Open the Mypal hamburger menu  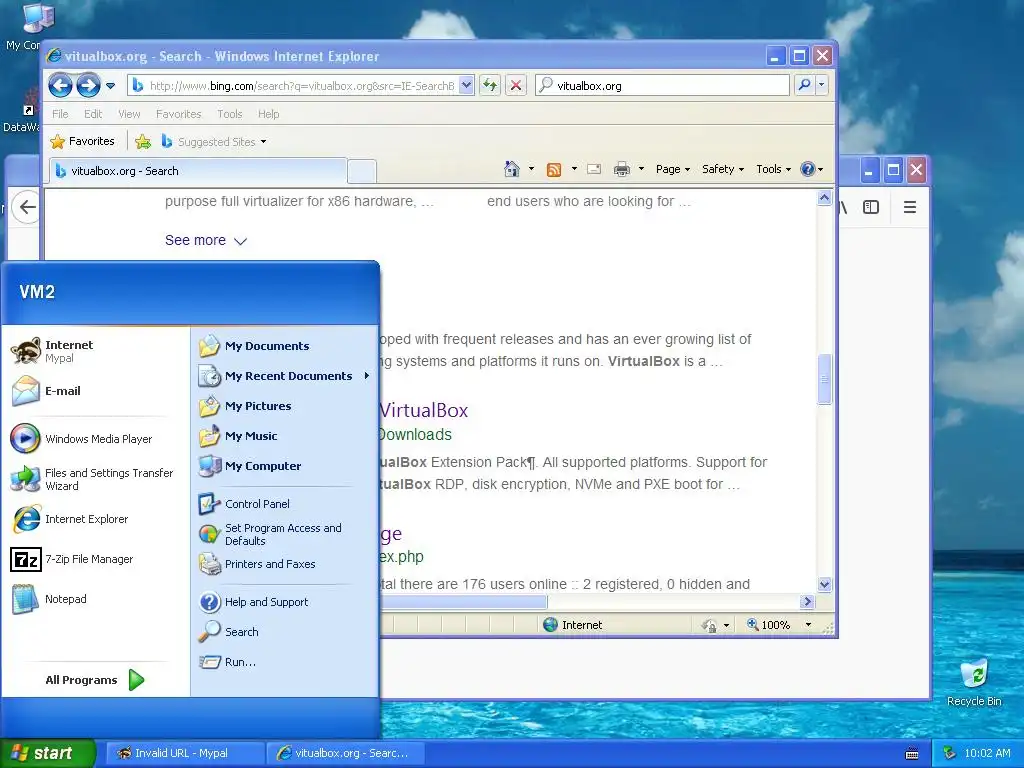pyautogui.click(x=910, y=208)
